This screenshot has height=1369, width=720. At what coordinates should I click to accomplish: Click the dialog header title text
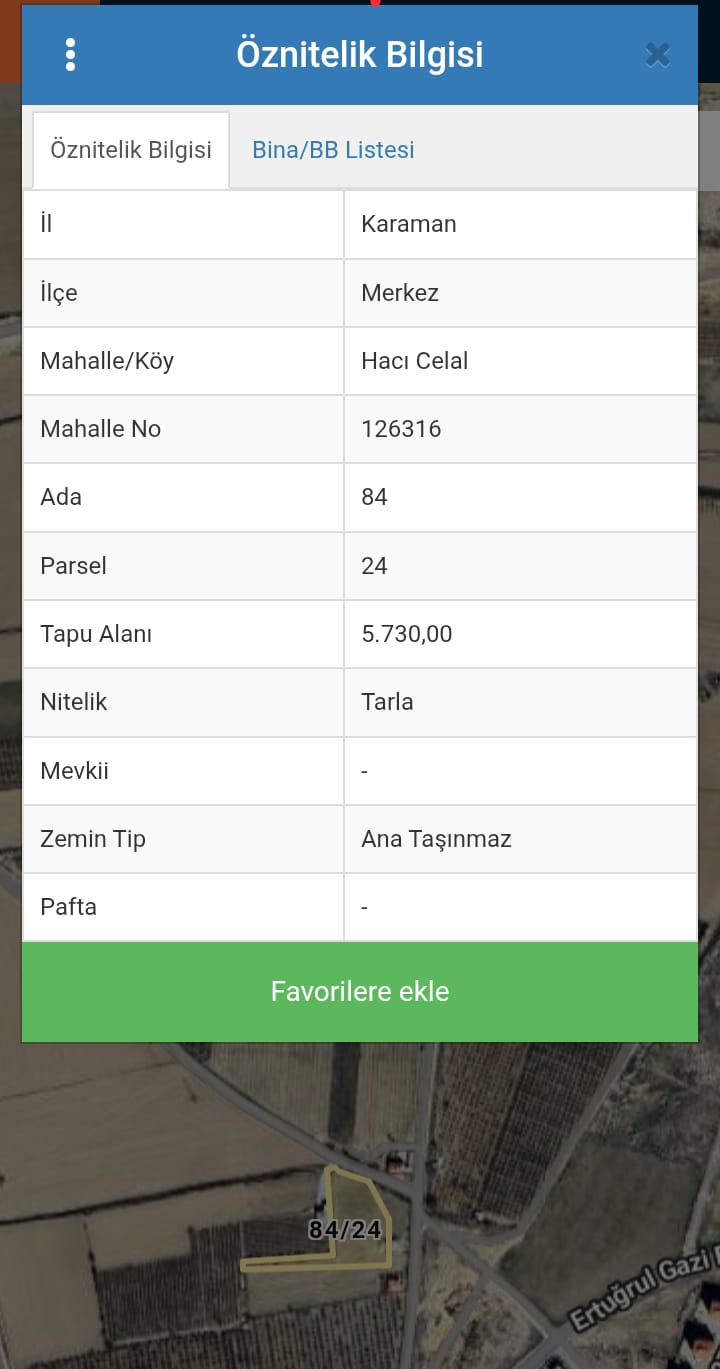[360, 54]
